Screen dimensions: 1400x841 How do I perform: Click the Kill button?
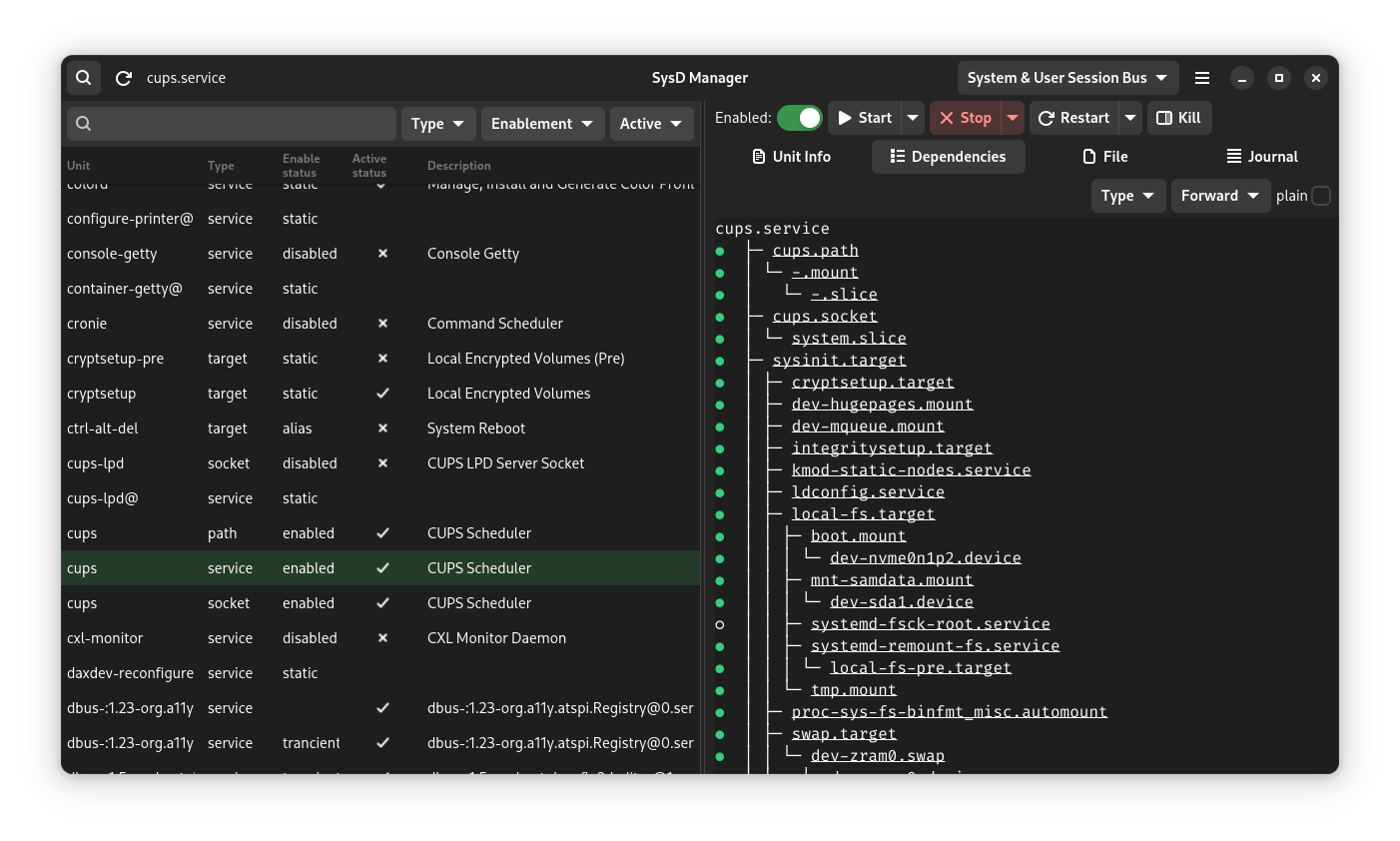1179,118
